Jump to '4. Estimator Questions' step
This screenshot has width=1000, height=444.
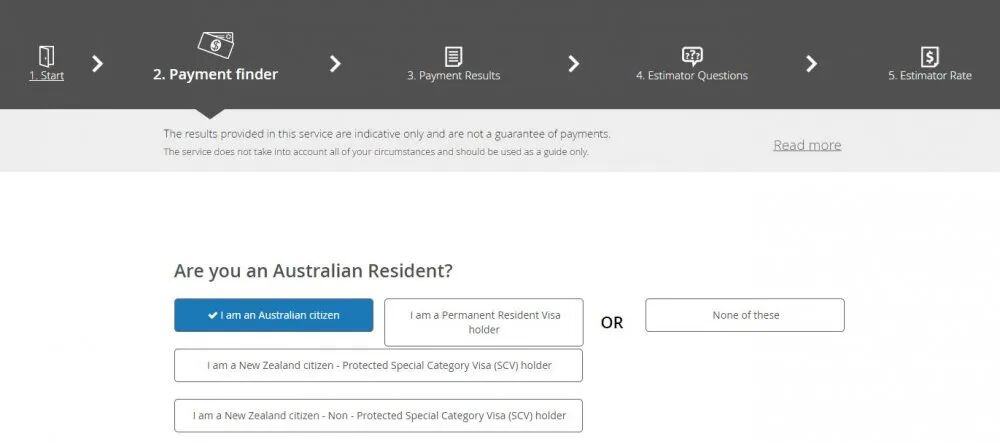(x=691, y=75)
